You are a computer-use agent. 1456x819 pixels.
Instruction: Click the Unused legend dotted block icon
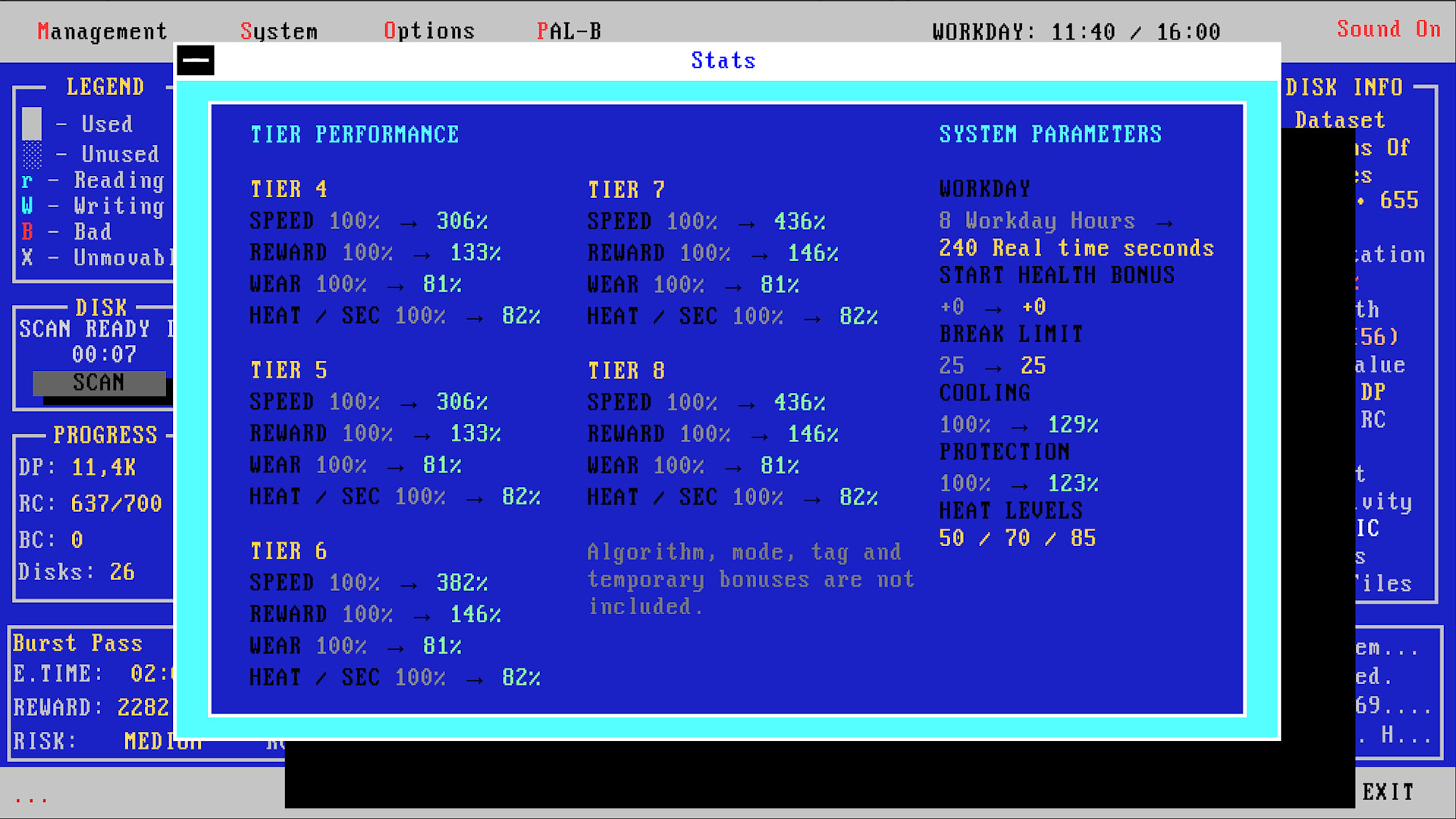point(32,155)
